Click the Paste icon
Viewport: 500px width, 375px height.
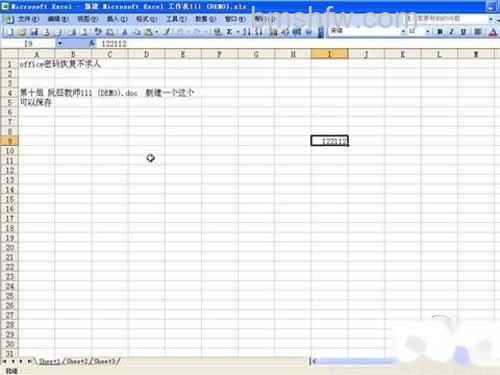coord(148,32)
